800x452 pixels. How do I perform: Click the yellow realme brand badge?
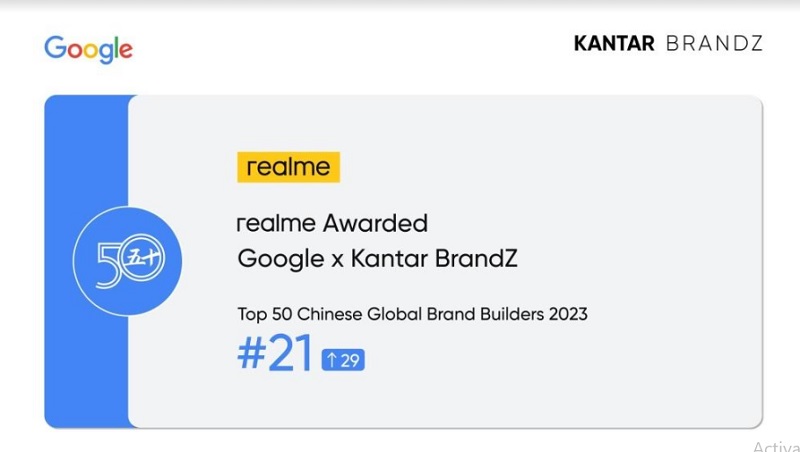coord(288,167)
